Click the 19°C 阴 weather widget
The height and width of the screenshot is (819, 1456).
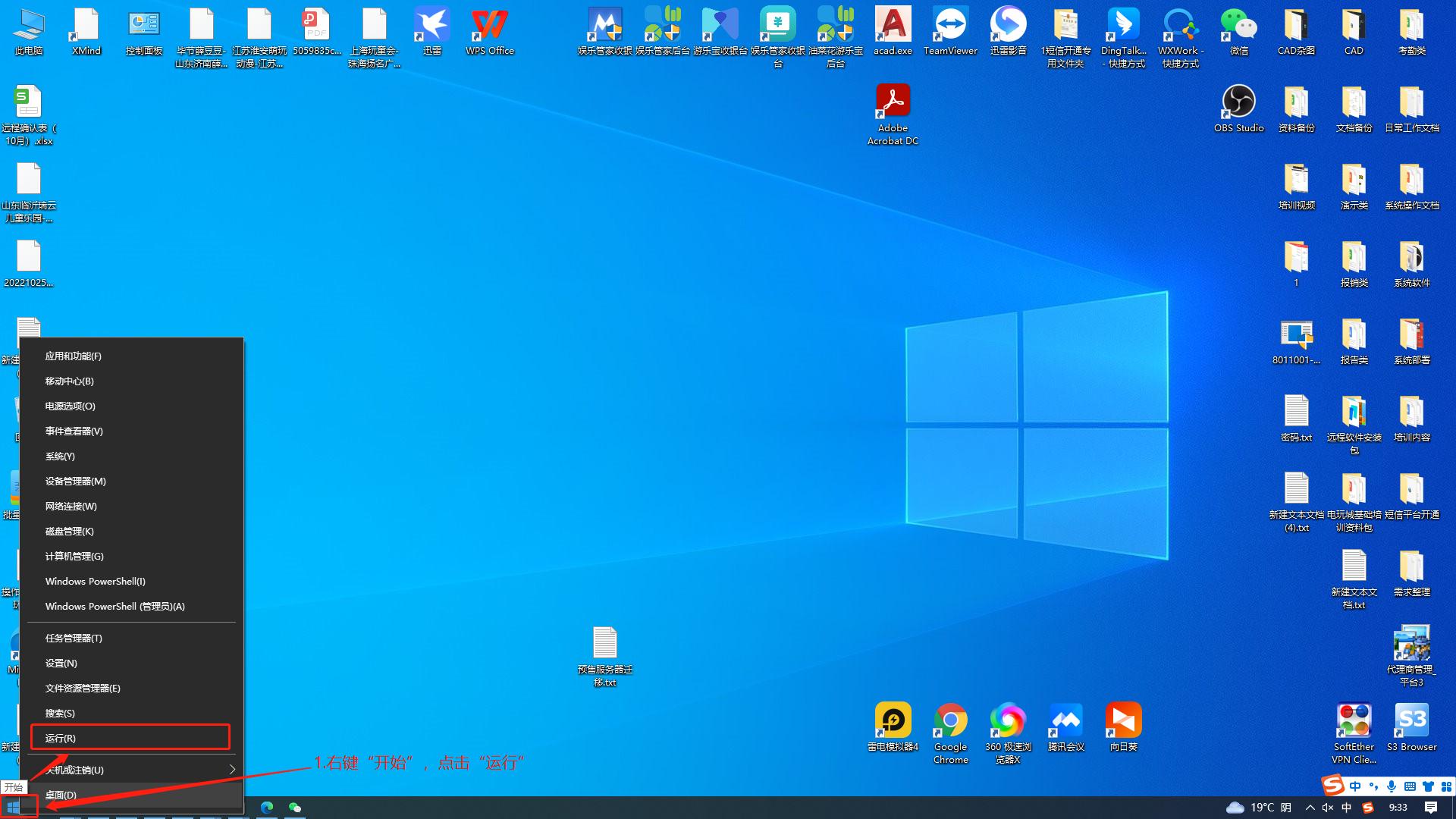[1259, 808]
